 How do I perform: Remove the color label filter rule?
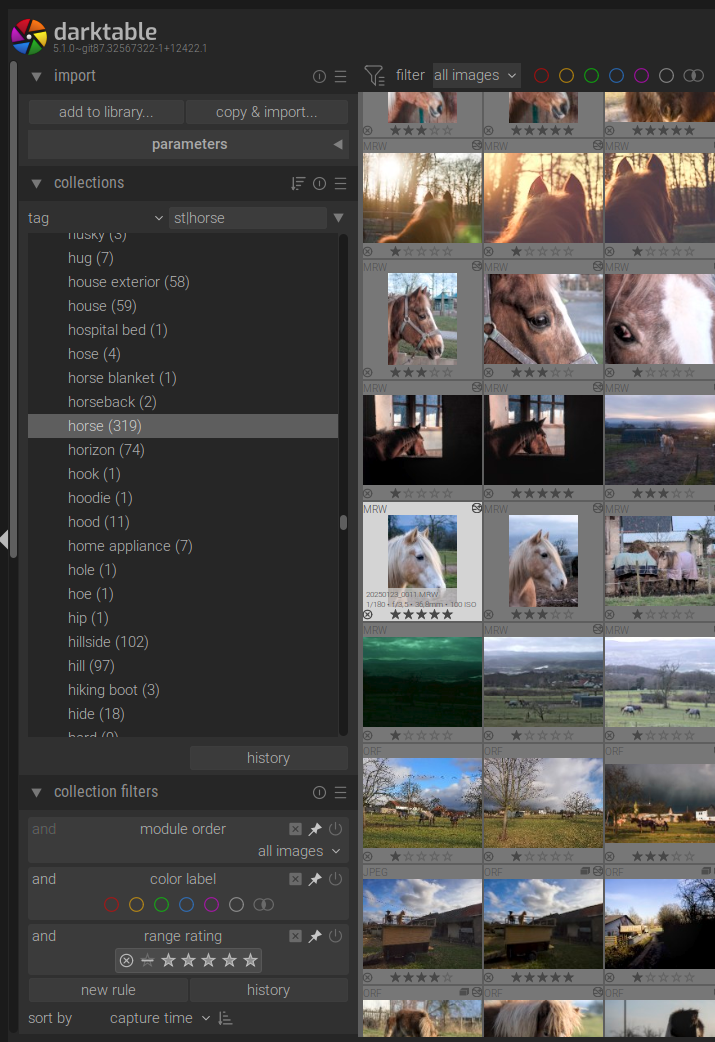pyautogui.click(x=296, y=879)
